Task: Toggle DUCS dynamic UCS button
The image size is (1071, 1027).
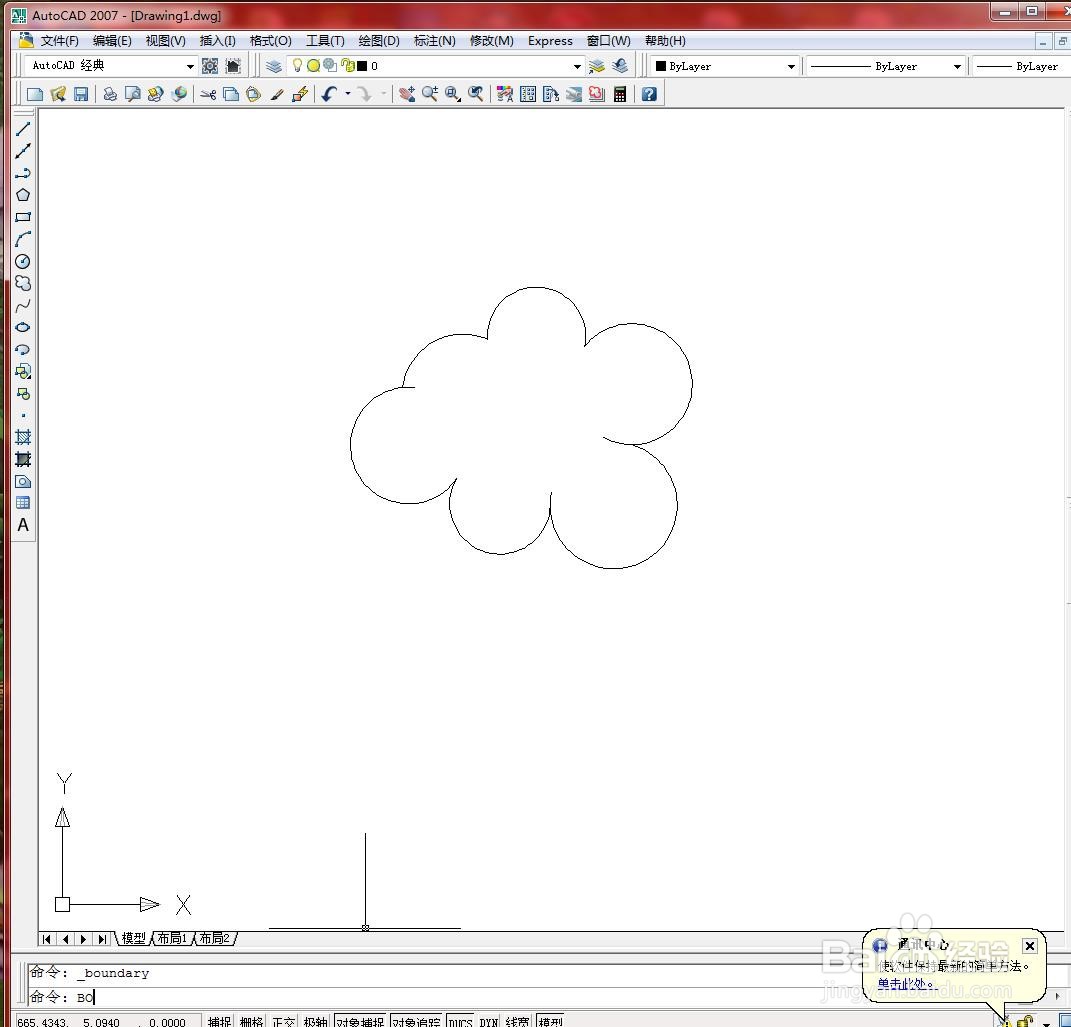Action: point(460,1022)
